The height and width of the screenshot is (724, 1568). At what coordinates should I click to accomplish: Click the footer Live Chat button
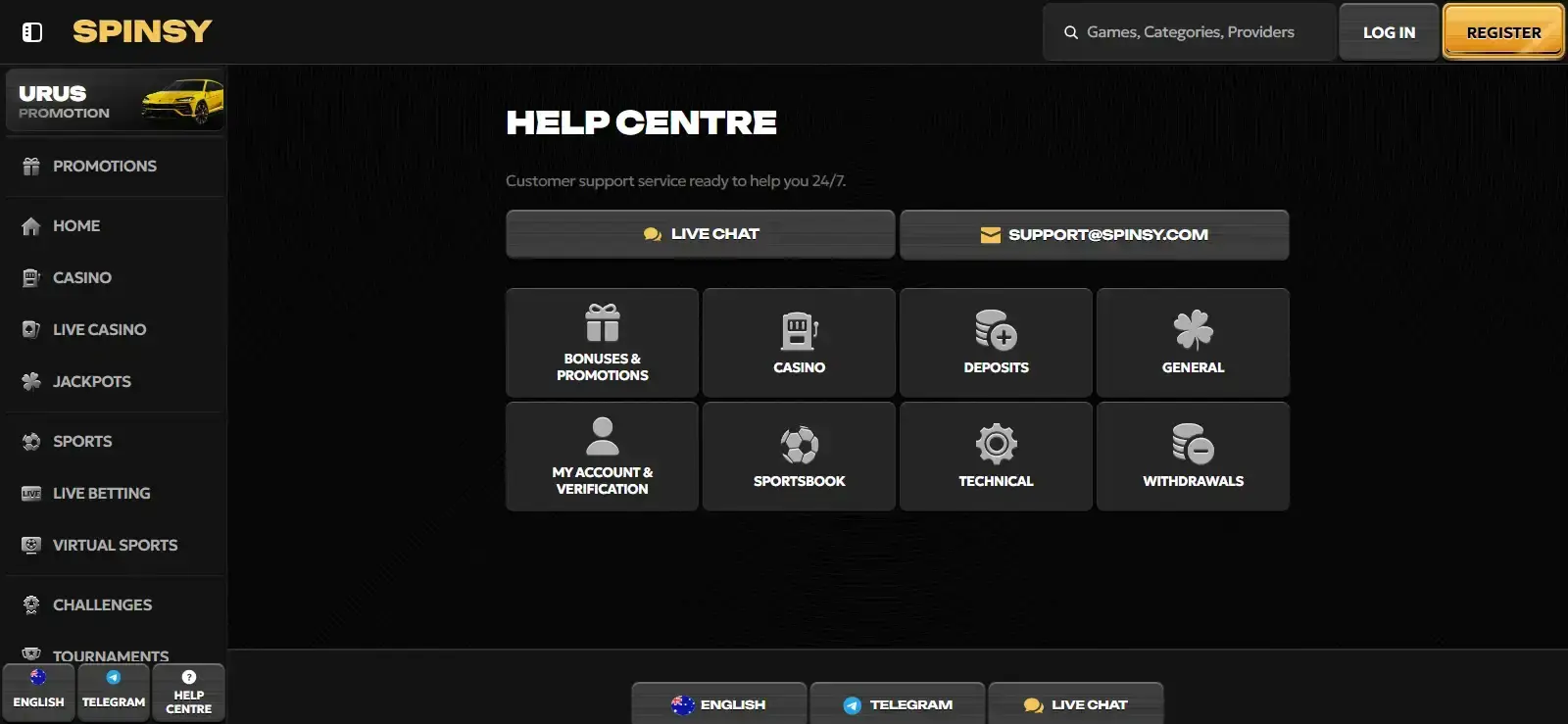(1076, 704)
